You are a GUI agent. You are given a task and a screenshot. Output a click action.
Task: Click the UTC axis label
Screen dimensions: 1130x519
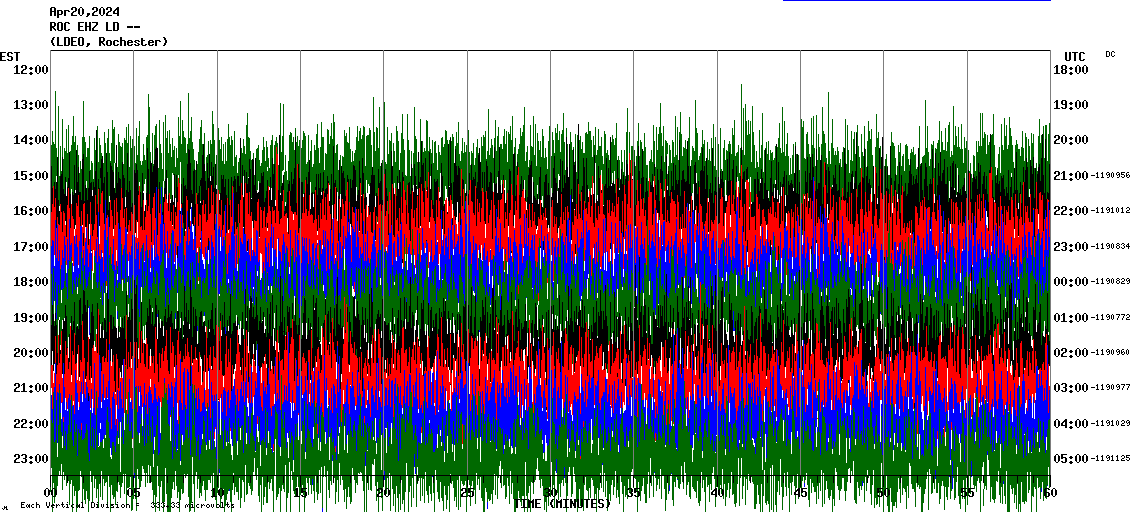pyautogui.click(x=1075, y=56)
